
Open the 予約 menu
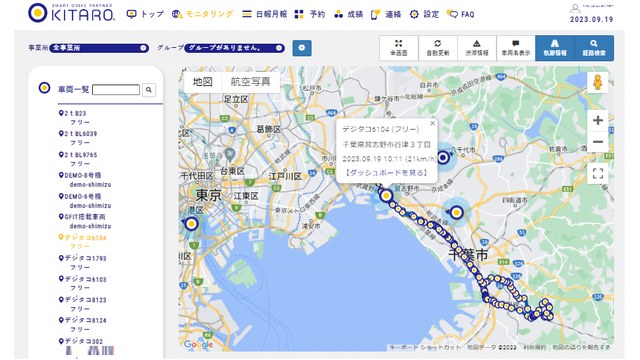(310, 14)
